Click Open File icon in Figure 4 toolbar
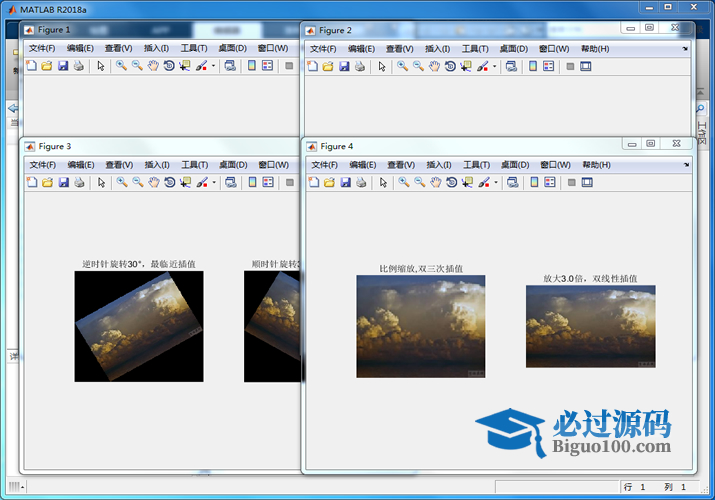 (328, 182)
